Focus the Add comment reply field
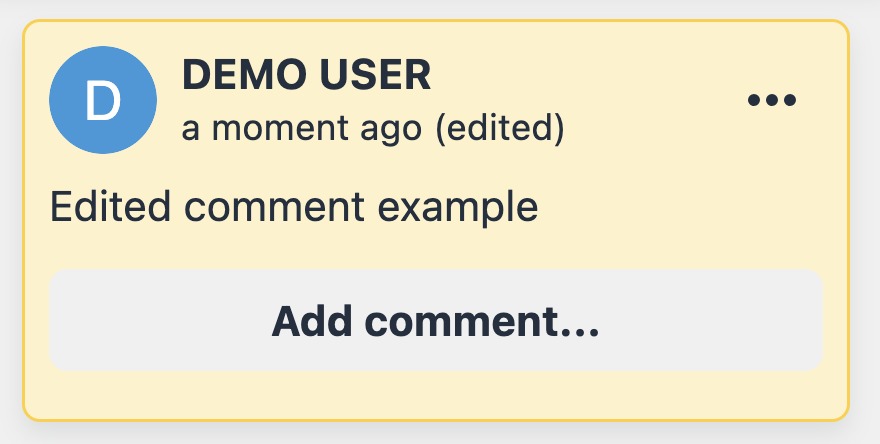Image resolution: width=880 pixels, height=444 pixels. coord(436,322)
